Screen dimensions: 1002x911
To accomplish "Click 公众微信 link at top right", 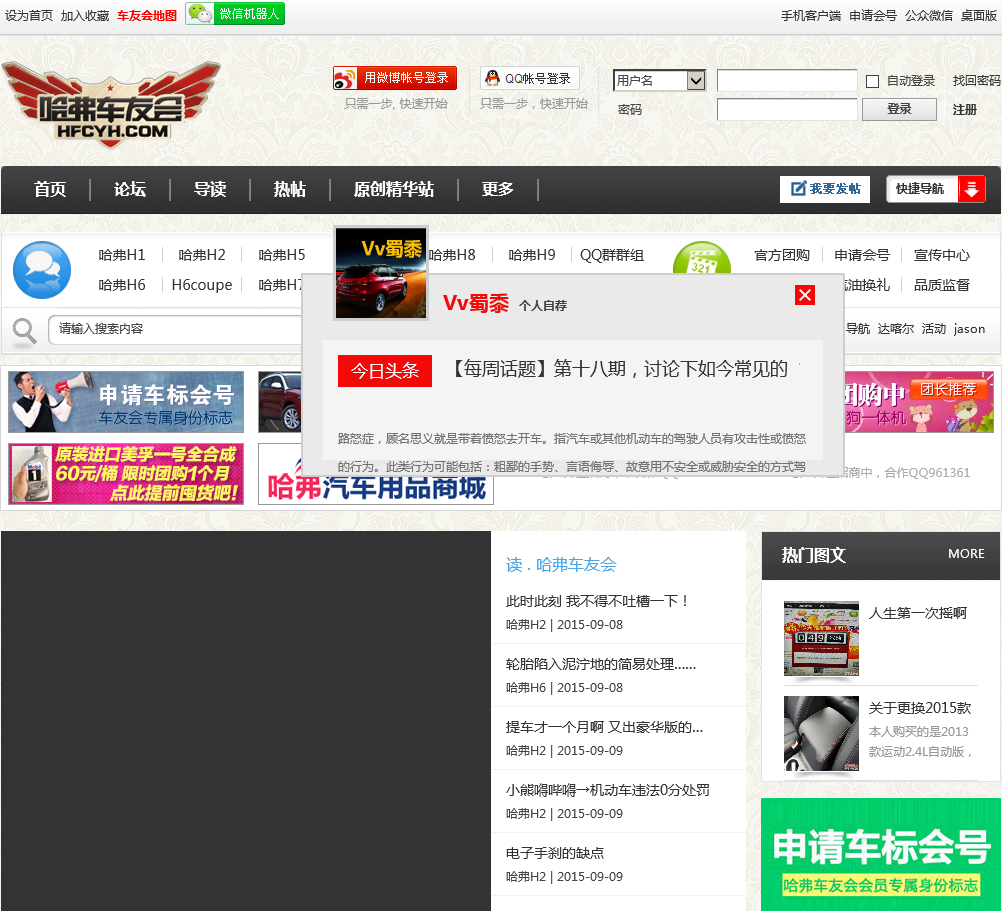I will pos(929,15).
